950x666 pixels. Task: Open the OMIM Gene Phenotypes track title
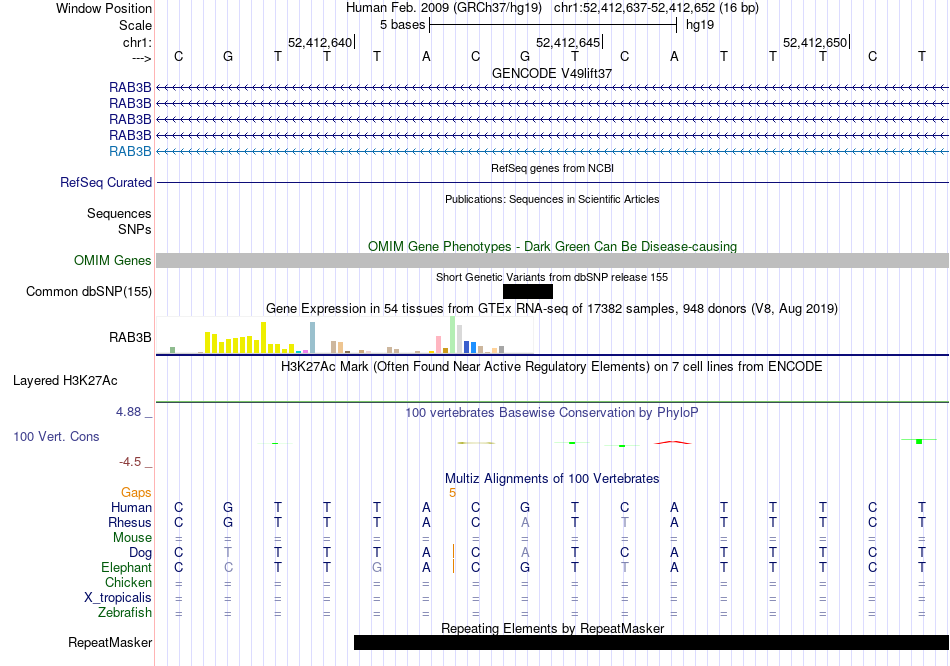click(552, 246)
